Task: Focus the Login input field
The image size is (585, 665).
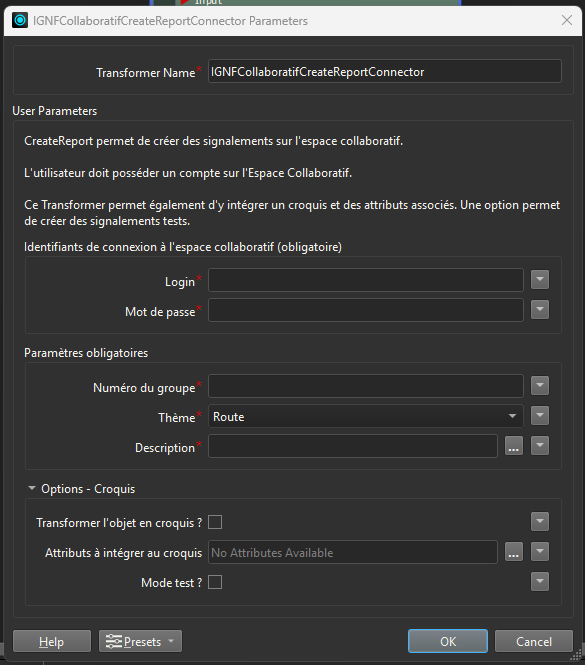Action: (366, 280)
